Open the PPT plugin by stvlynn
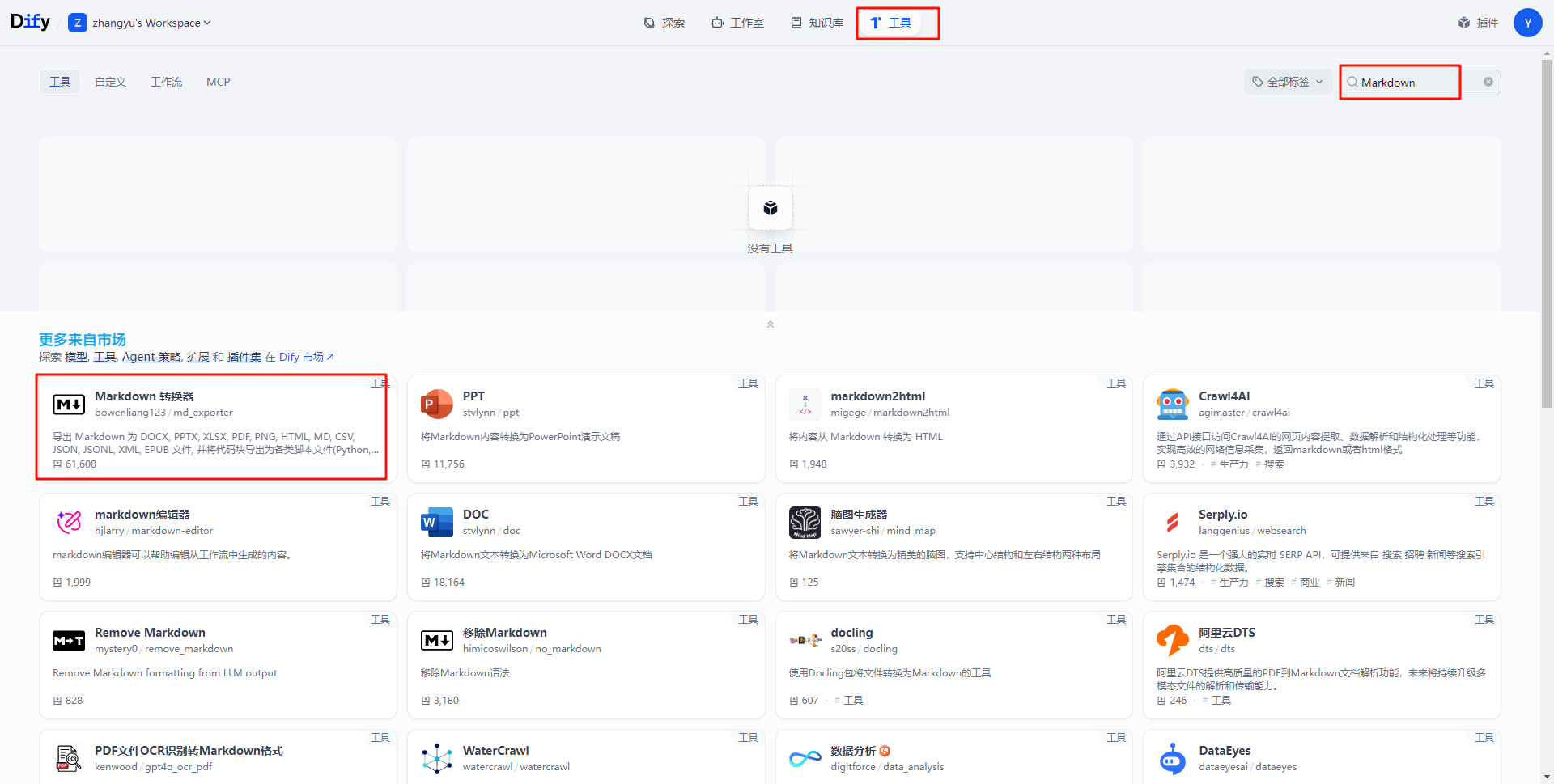Viewport: 1554px width, 784px height. coord(473,396)
